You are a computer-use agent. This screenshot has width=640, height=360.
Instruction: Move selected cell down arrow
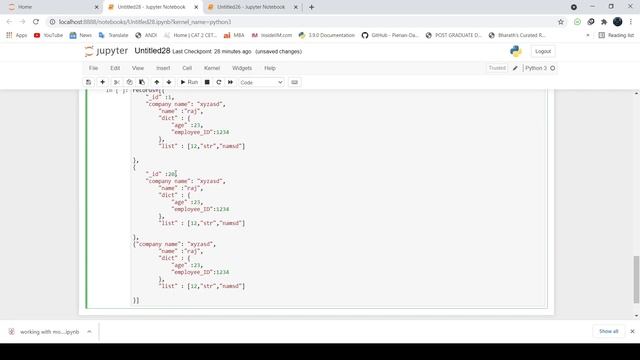coord(169,82)
